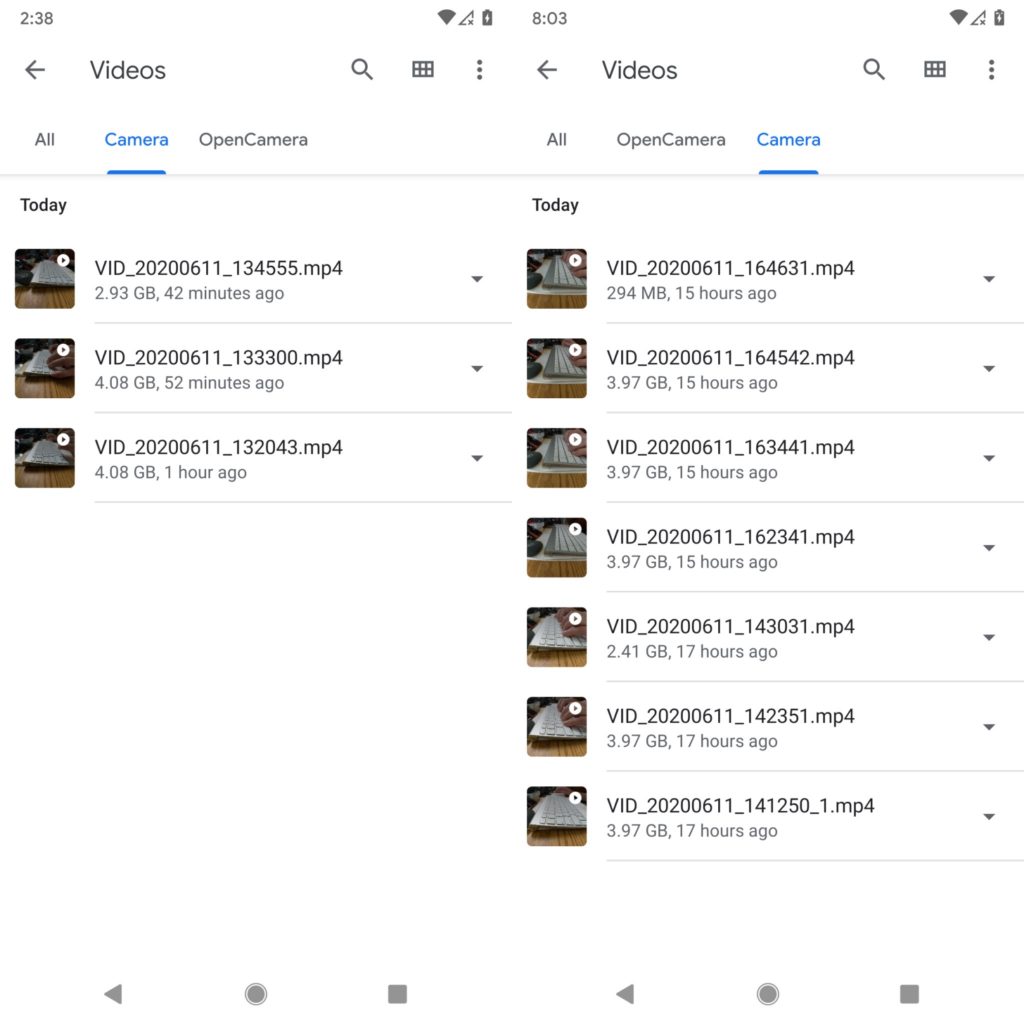The height and width of the screenshot is (1024, 1024).
Task: Select file name VID_20200611_163441.mp4
Action: coord(730,447)
